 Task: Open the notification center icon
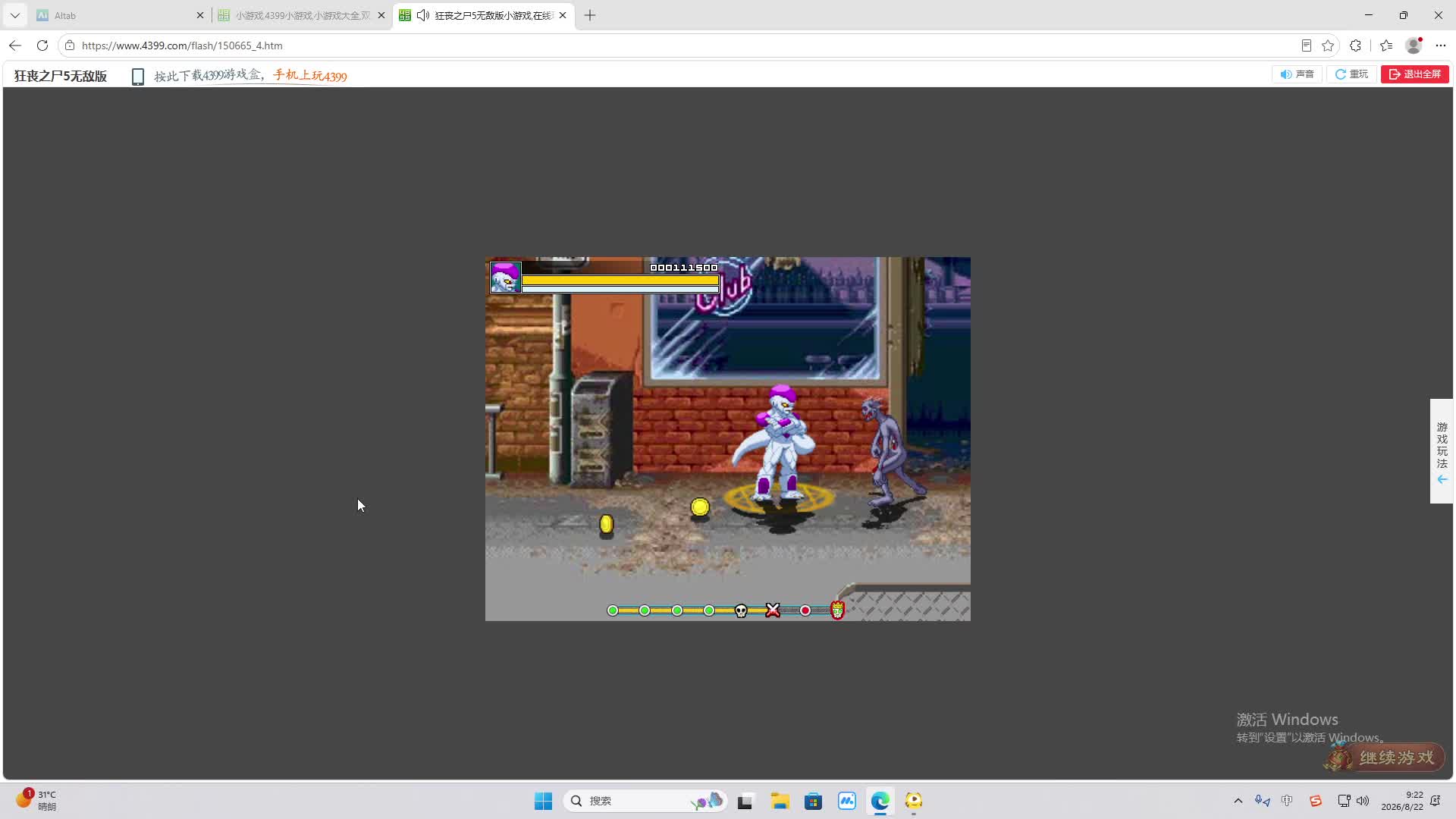click(1436, 801)
